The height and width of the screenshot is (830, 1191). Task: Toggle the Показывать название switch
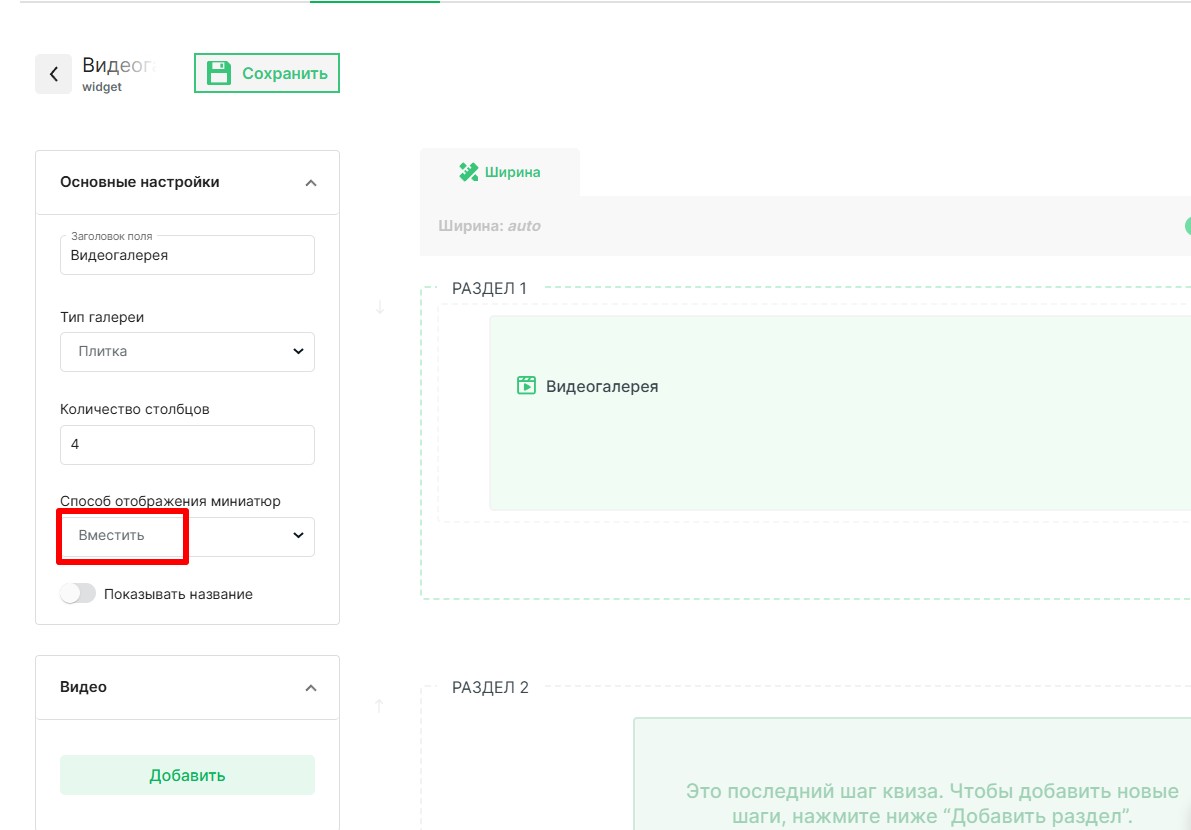78,594
